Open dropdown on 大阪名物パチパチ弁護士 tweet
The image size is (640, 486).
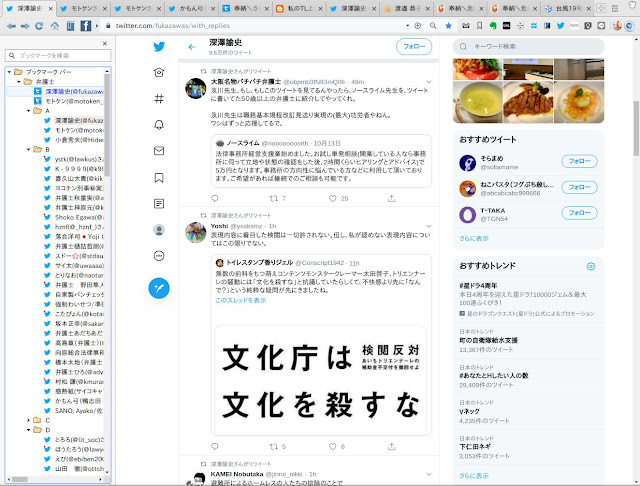(429, 82)
